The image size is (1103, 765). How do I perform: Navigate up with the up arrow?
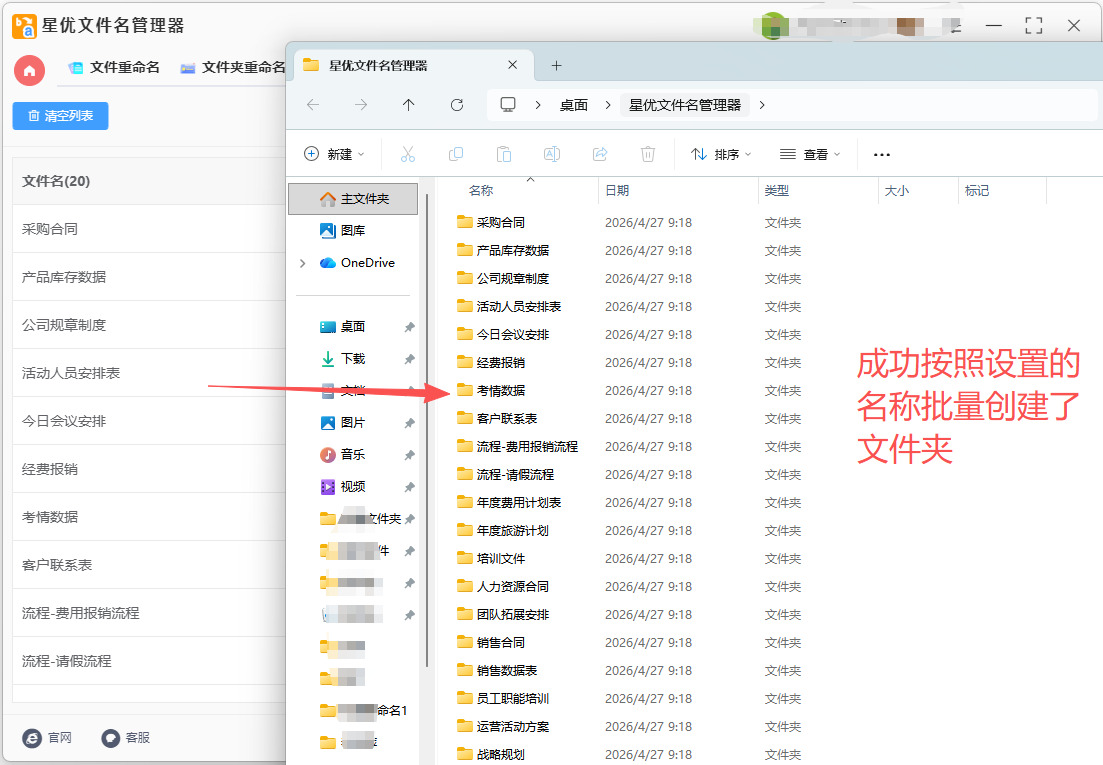point(408,105)
